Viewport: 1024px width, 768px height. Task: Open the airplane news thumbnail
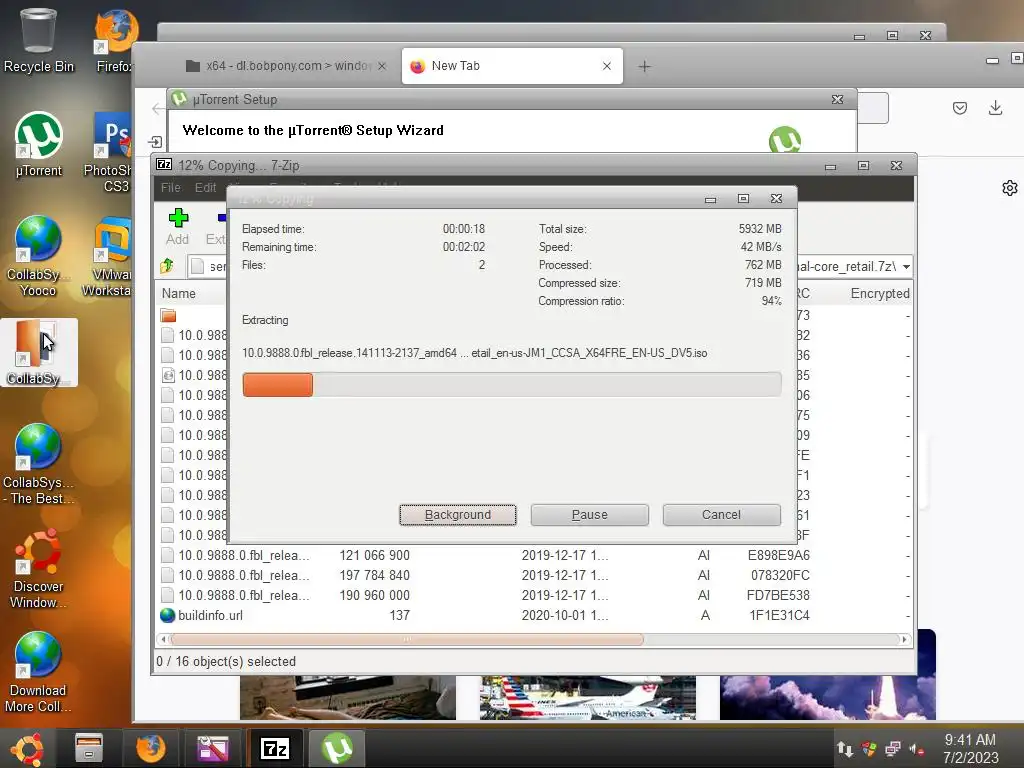pyautogui.click(x=588, y=697)
